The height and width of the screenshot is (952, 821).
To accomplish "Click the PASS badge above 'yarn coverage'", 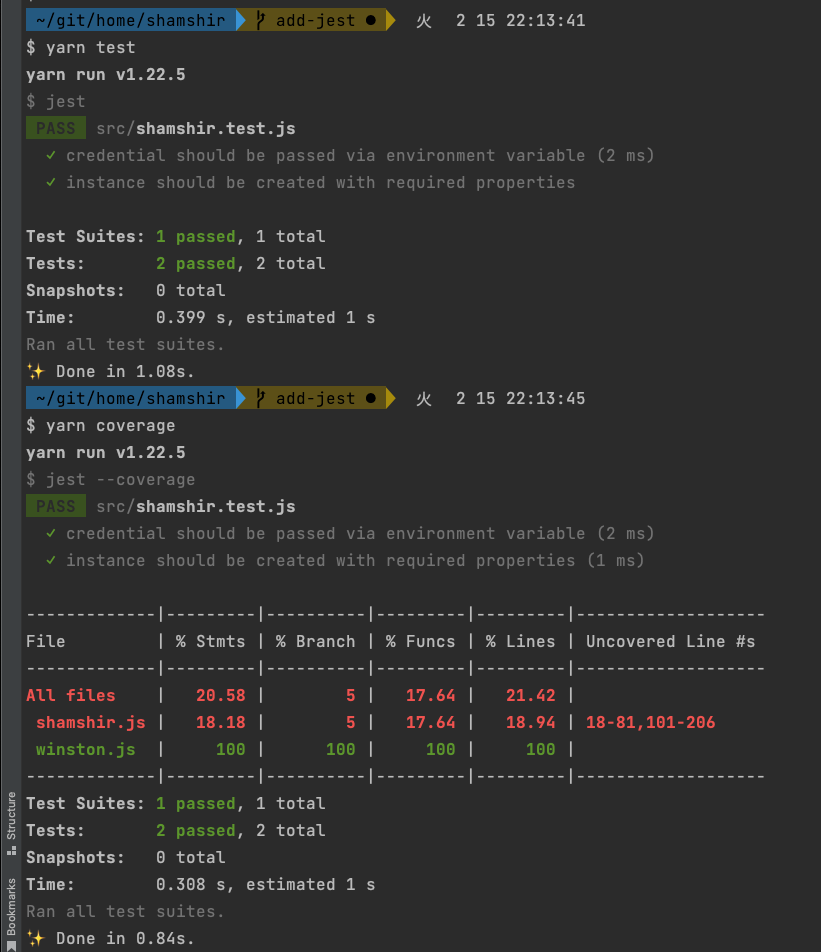I will [56, 129].
